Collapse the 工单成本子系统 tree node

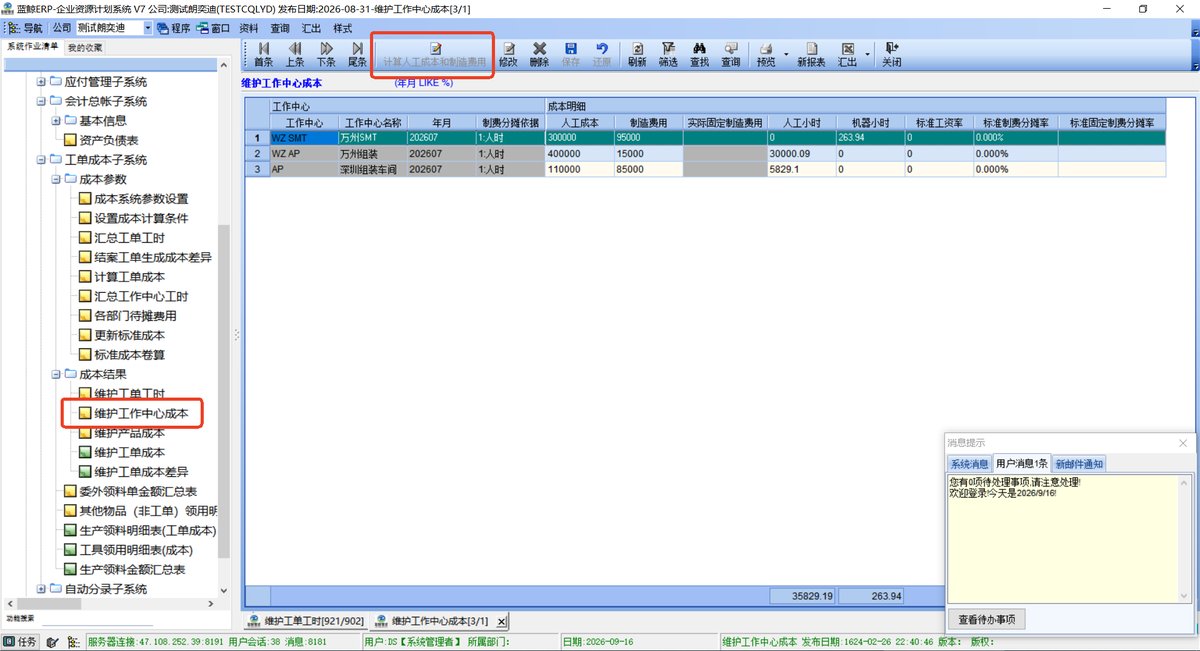coord(41,160)
